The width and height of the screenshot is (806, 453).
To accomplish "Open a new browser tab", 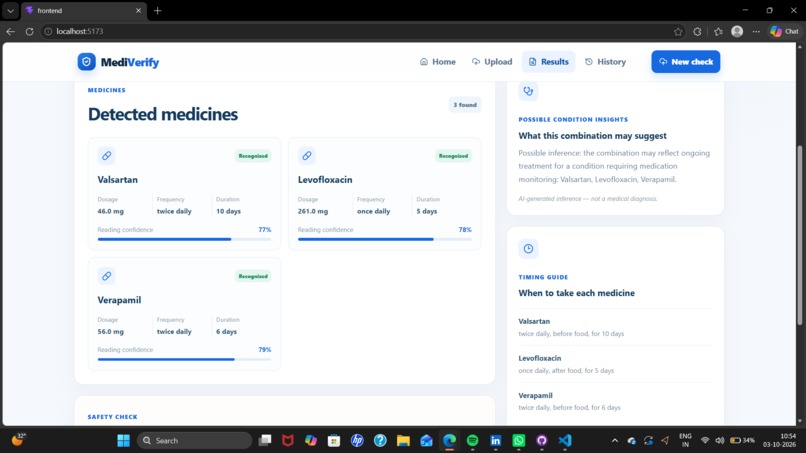I will point(157,10).
